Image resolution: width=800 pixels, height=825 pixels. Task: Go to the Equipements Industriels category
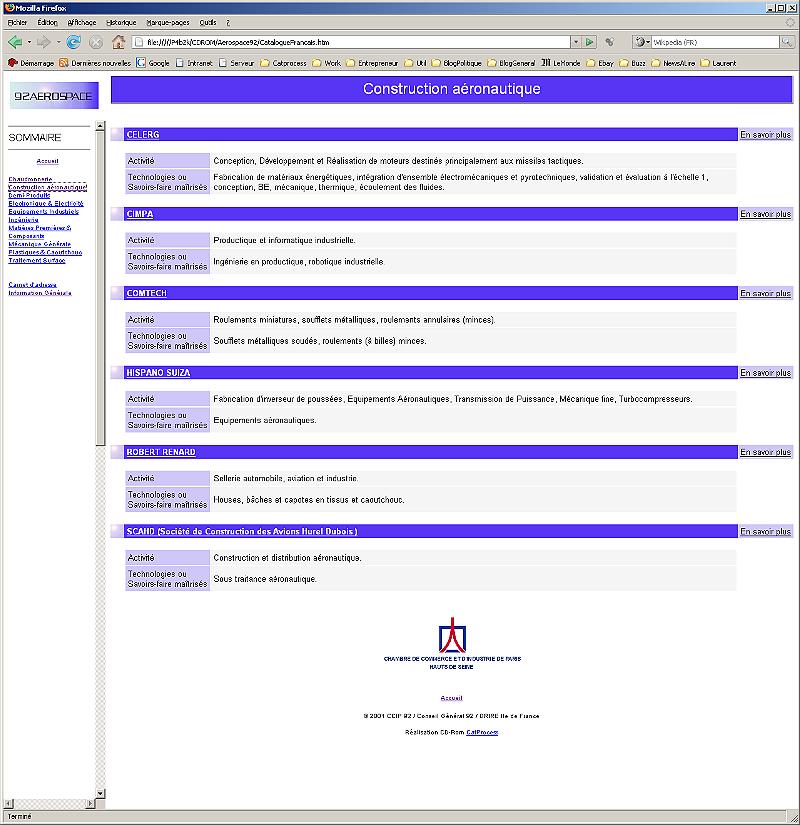pos(44,212)
